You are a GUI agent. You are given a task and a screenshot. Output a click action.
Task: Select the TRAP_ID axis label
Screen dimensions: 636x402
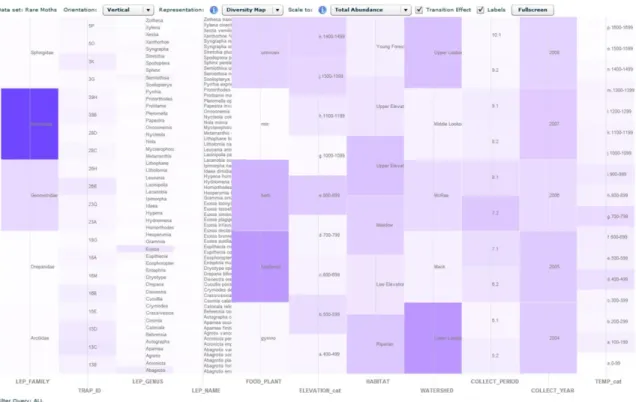point(89,390)
